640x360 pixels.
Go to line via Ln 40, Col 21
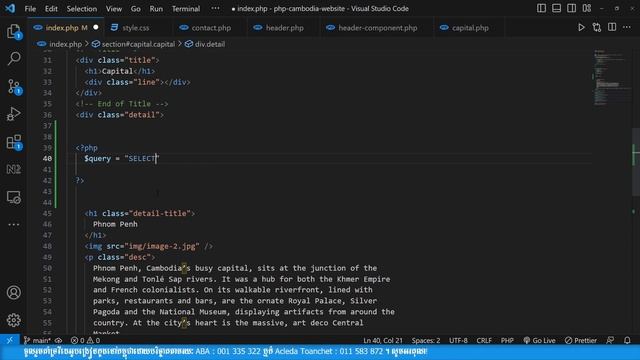(383, 340)
